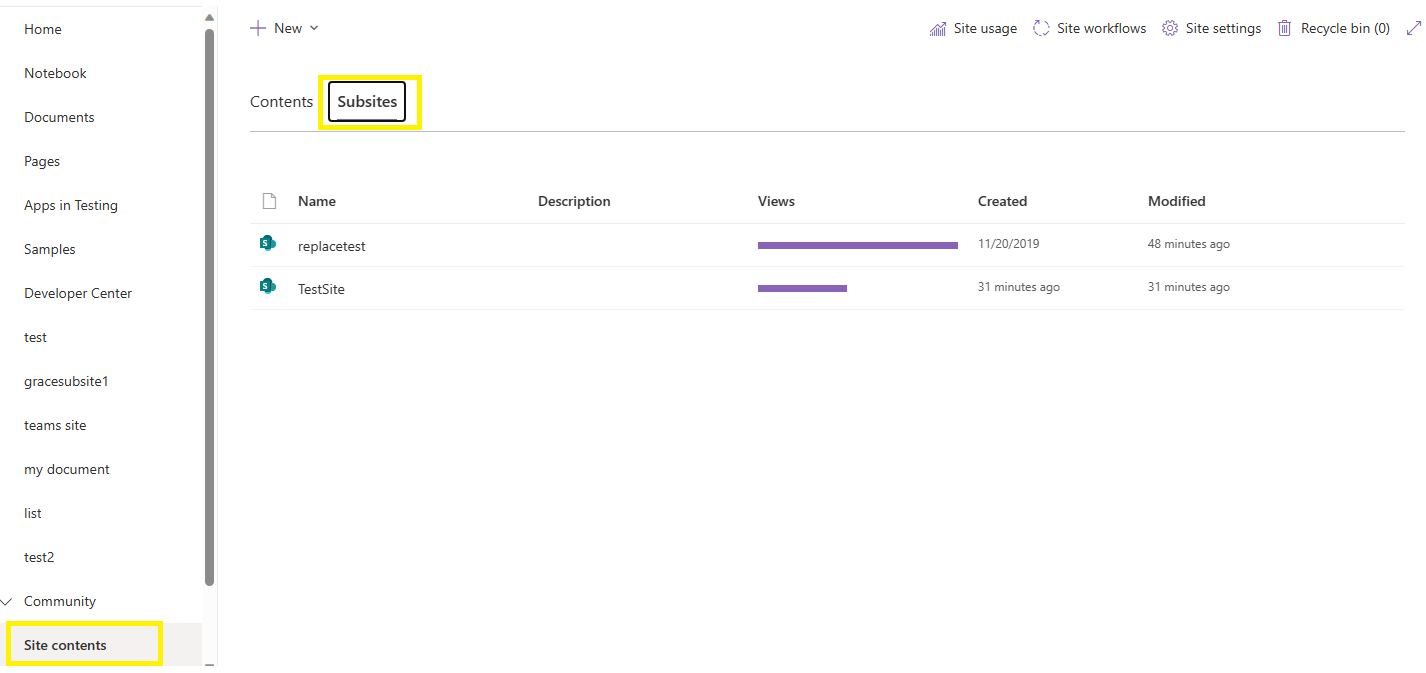Click the plus icon beside New
Viewport: 1426px width, 673px height.
(258, 28)
